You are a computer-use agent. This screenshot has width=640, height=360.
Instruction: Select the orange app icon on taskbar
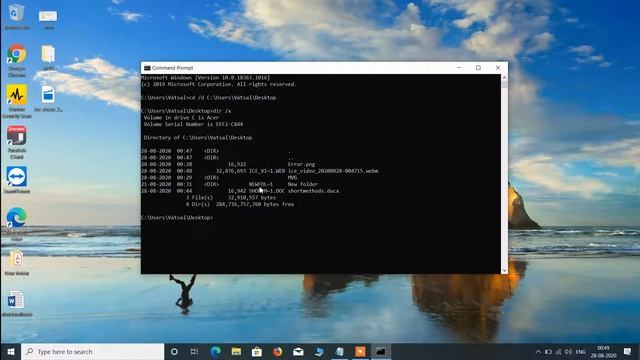(360, 351)
